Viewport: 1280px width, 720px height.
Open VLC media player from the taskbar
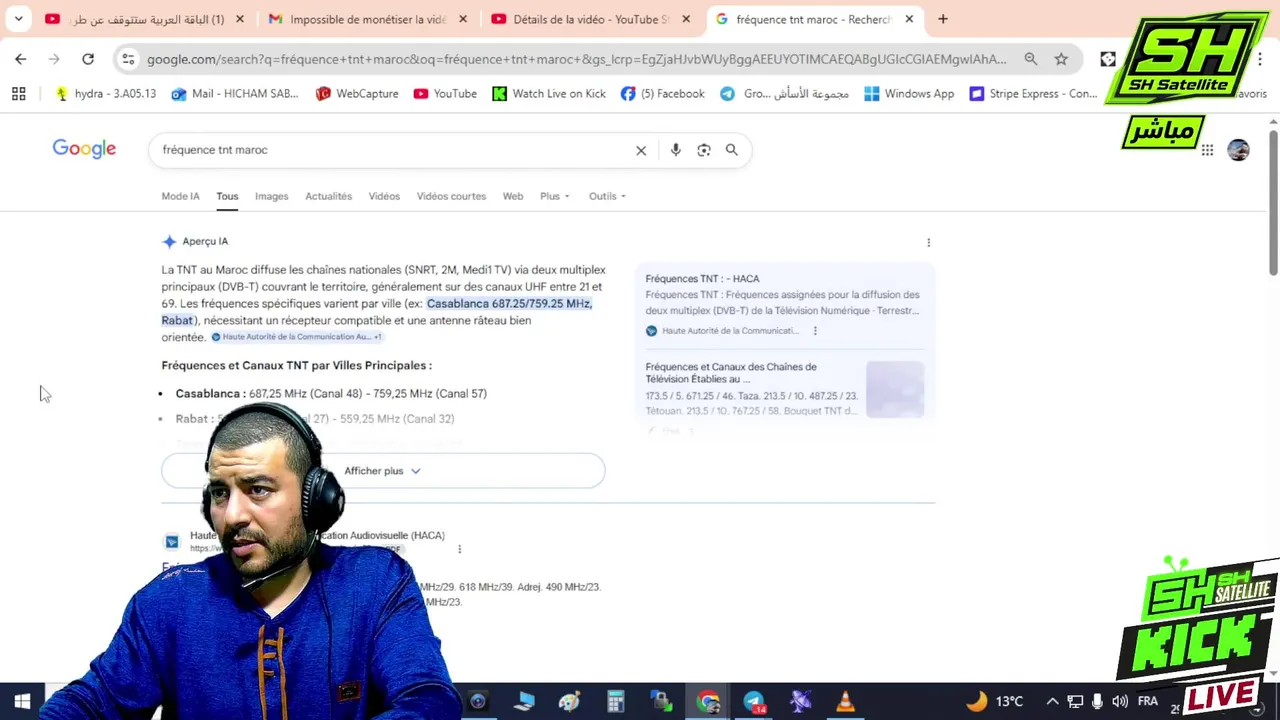[845, 701]
